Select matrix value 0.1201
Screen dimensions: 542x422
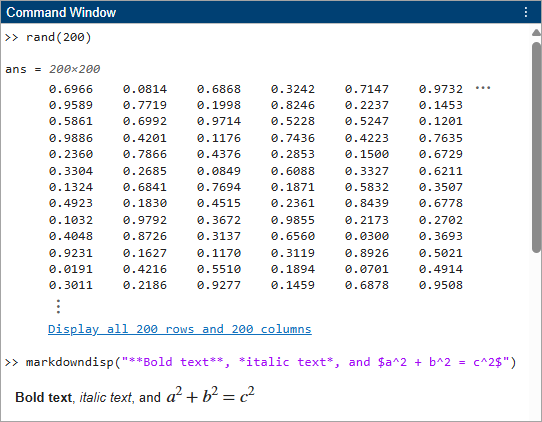point(441,121)
